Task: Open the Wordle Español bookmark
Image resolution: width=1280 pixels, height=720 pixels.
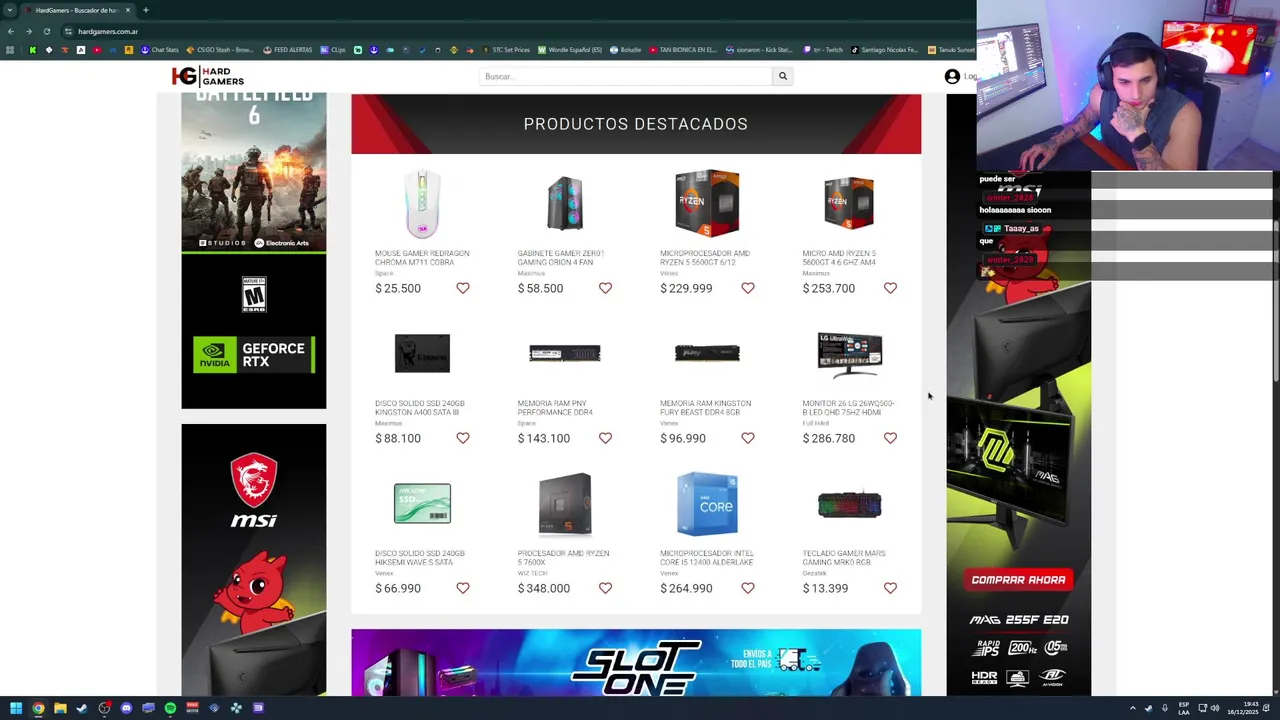Action: pyautogui.click(x=570, y=50)
